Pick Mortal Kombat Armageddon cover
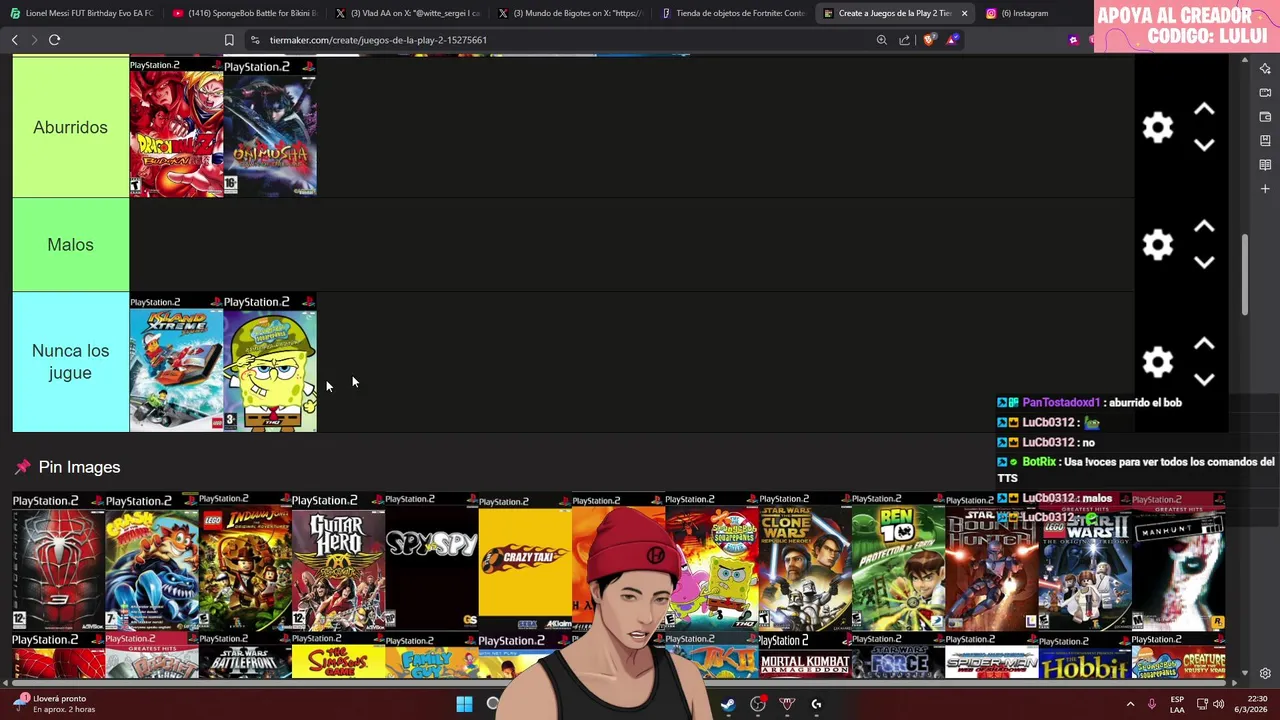The image size is (1280, 720). coord(805,655)
